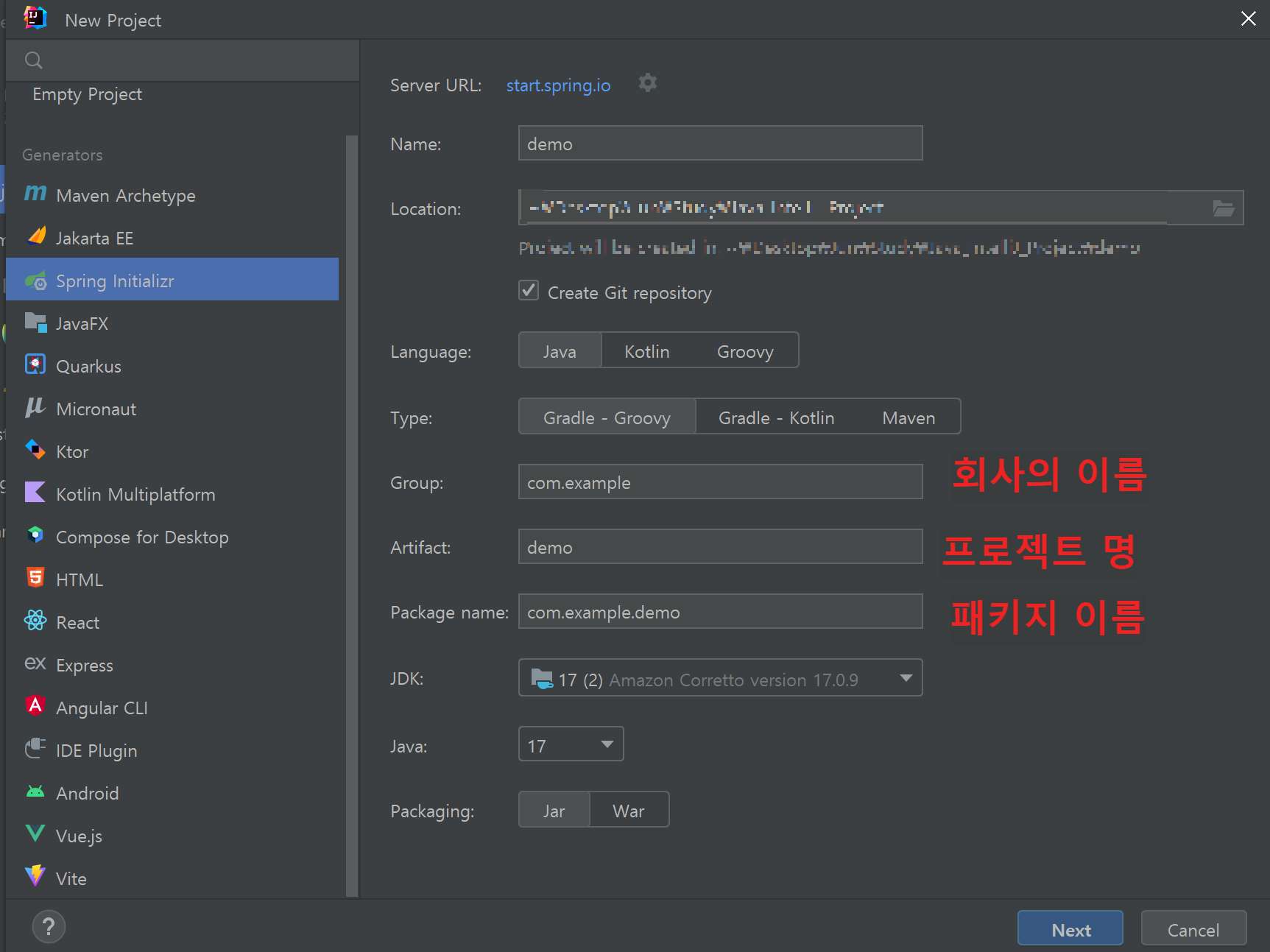This screenshot has width=1270, height=952.
Task: Open the Java version dropdown
Action: click(571, 744)
